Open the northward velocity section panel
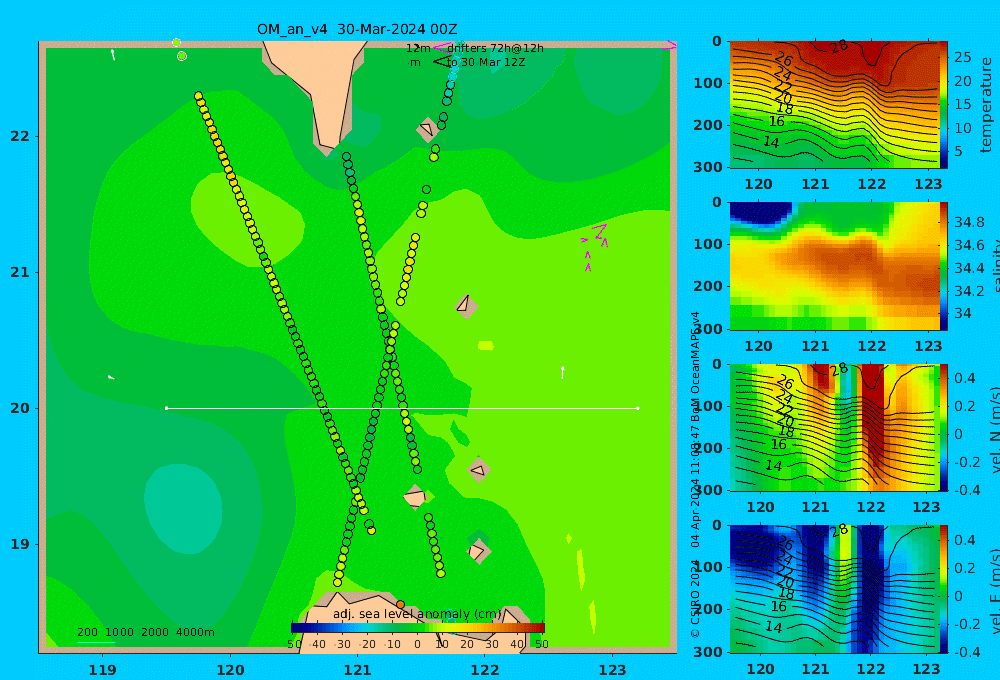 click(x=835, y=427)
